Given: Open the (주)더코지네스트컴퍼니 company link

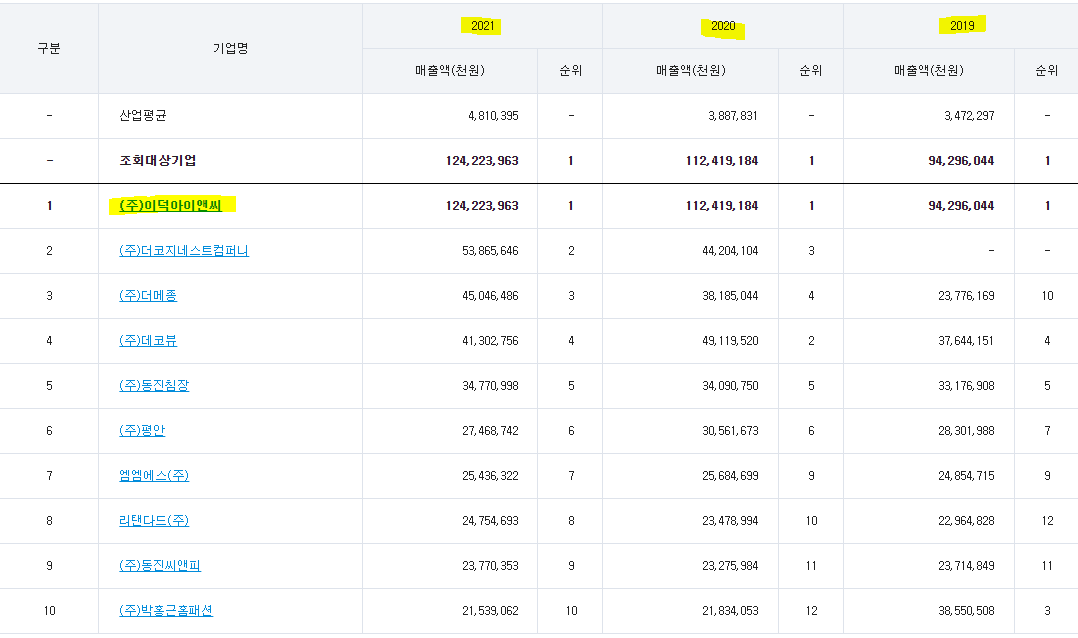Looking at the screenshot, I should 184,251.
